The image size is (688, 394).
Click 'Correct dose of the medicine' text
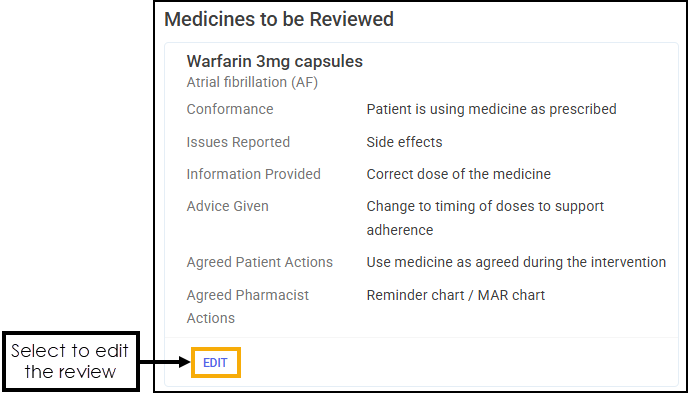pyautogui.click(x=459, y=174)
